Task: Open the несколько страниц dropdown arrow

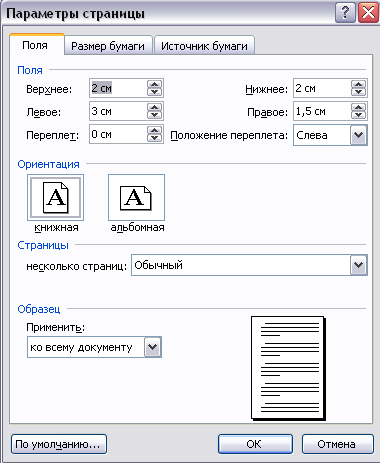Action: (x=358, y=265)
